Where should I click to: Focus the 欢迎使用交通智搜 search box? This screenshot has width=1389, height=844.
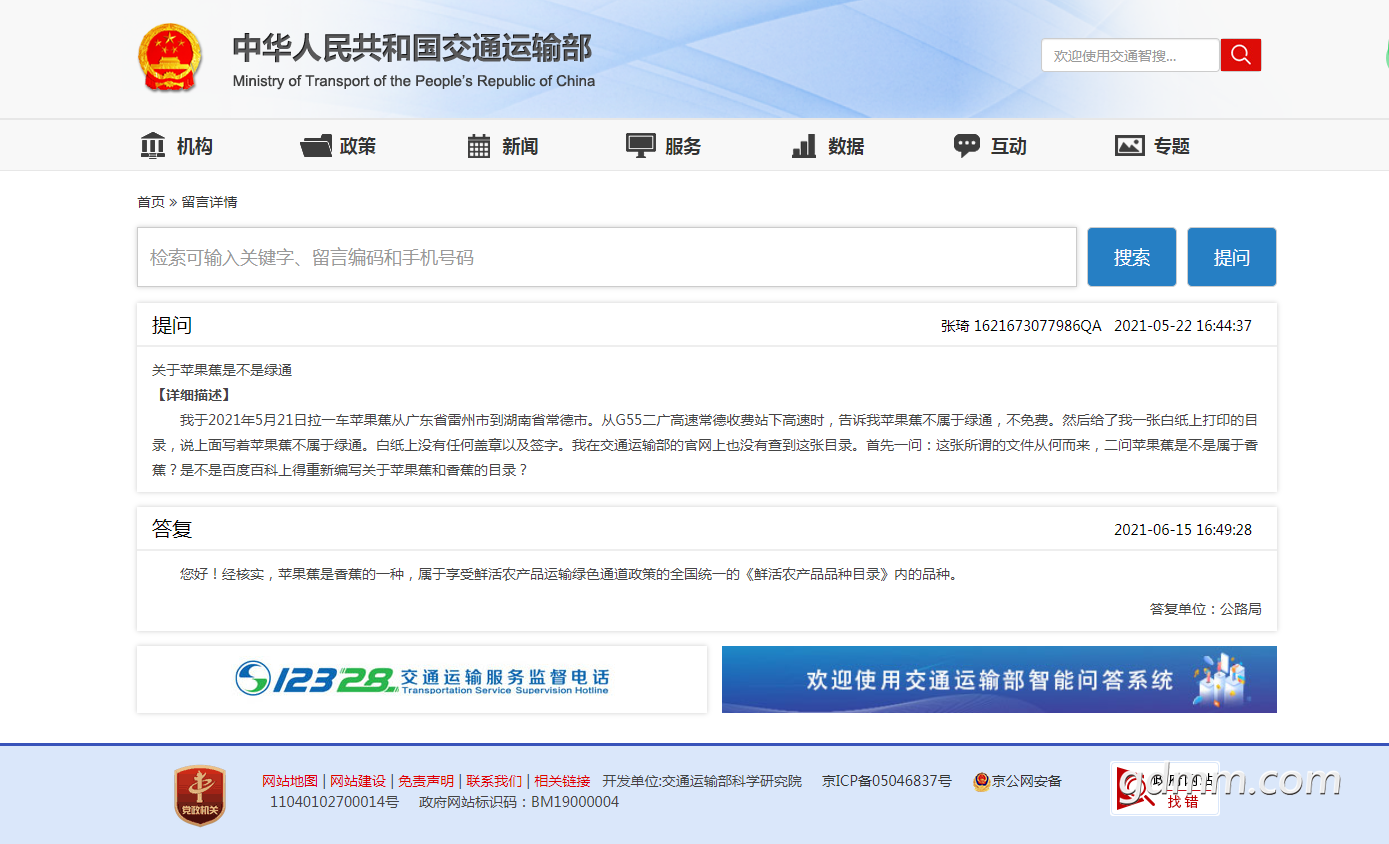(x=1130, y=55)
